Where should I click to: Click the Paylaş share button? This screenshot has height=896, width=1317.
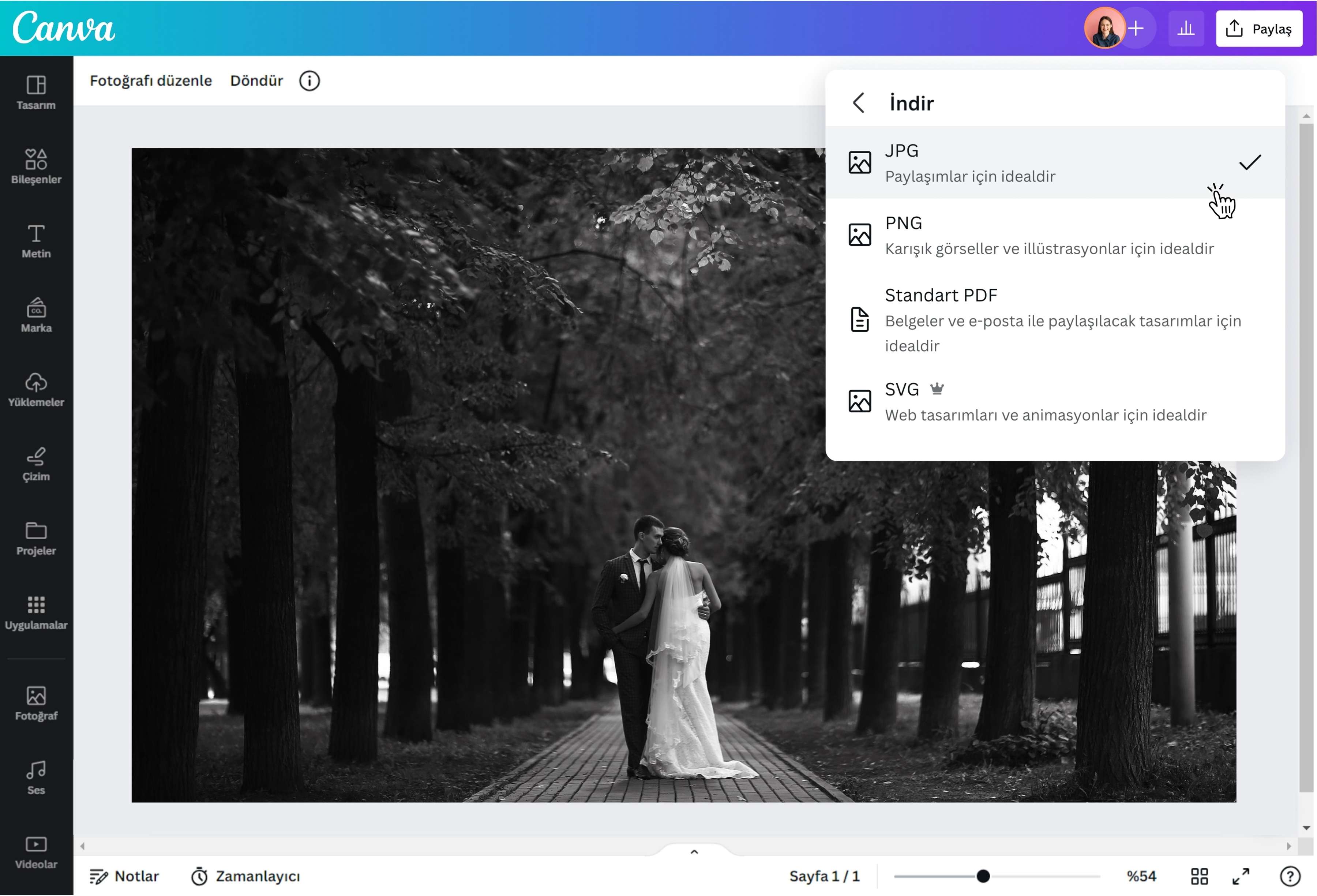[x=1258, y=28]
